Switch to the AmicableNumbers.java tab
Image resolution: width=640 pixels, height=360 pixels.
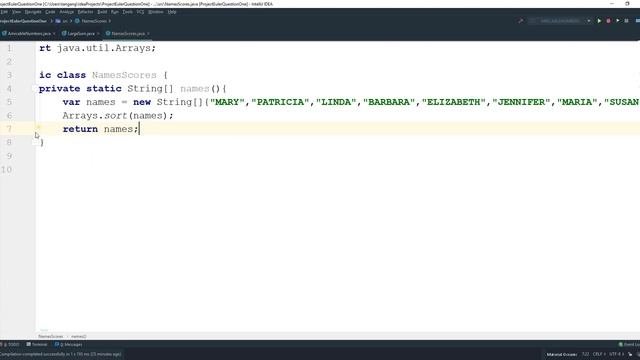pyautogui.click(x=29, y=33)
